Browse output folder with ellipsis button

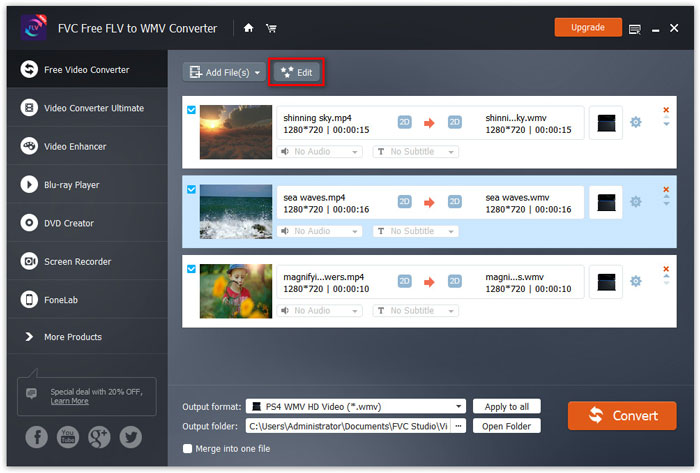pyautogui.click(x=458, y=426)
